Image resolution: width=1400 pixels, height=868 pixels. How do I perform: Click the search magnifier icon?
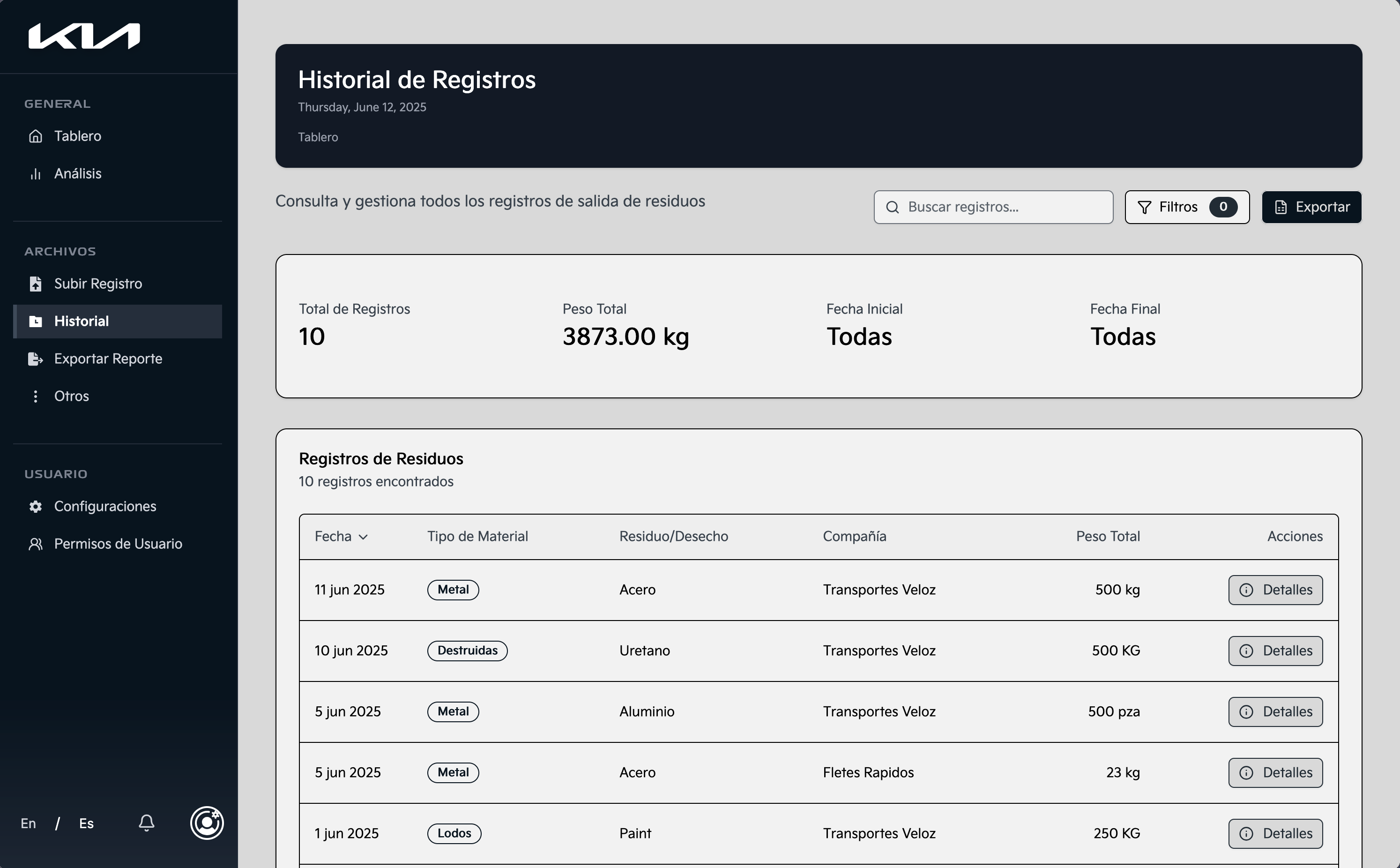click(892, 207)
